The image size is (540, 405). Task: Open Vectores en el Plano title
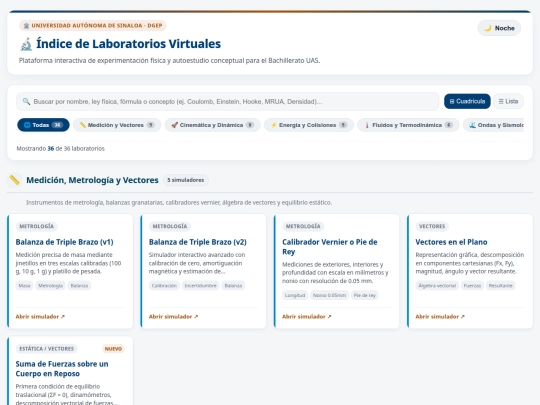(451, 242)
